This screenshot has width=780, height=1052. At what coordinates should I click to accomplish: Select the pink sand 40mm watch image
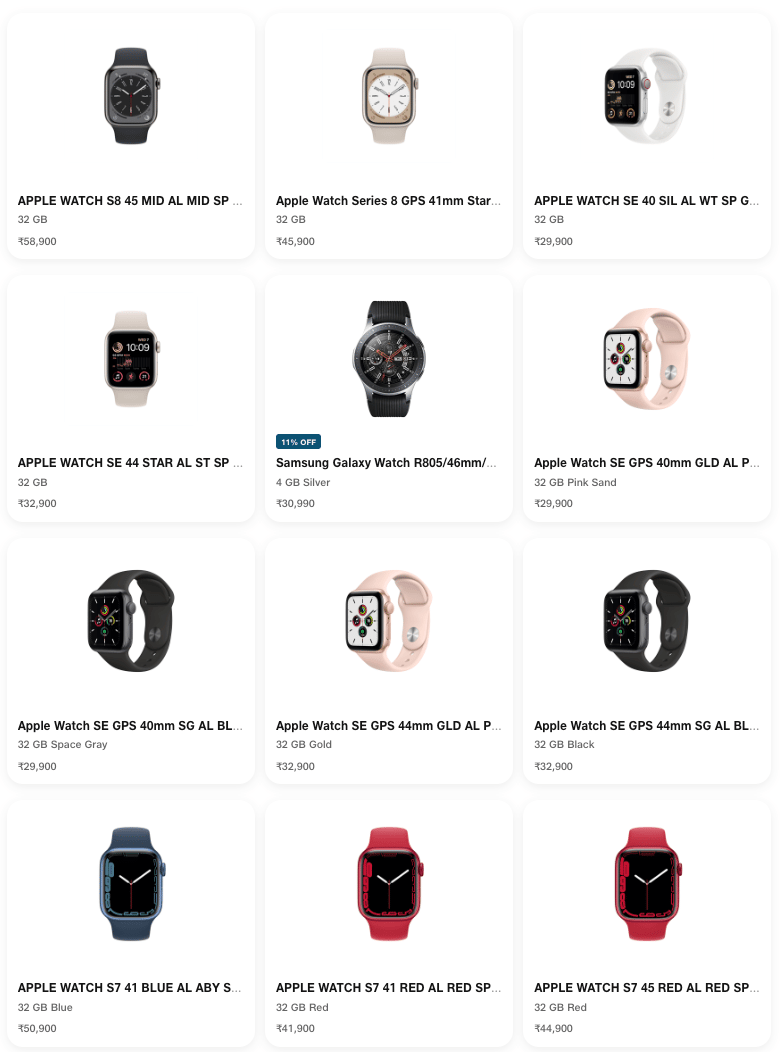pos(647,358)
